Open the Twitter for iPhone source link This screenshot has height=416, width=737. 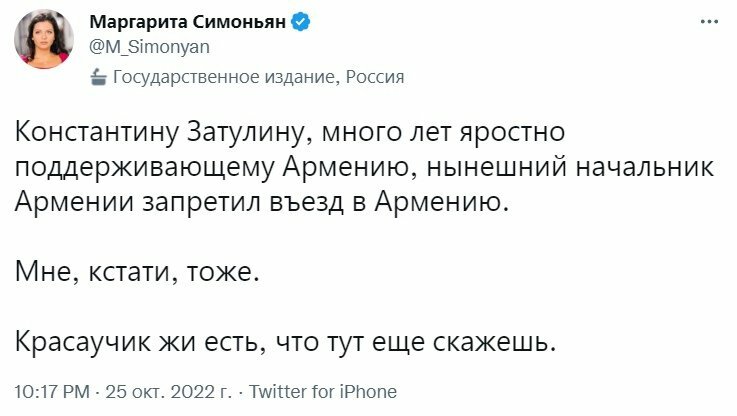(x=322, y=392)
